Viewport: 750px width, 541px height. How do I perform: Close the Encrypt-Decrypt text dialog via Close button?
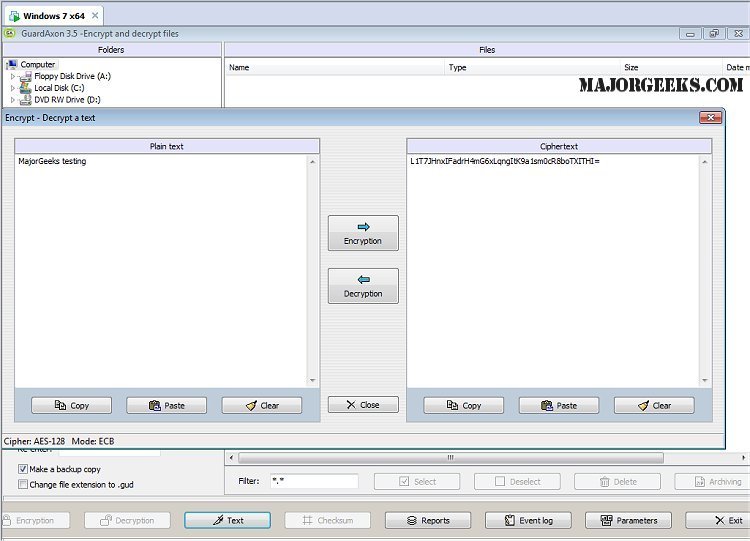(363, 405)
